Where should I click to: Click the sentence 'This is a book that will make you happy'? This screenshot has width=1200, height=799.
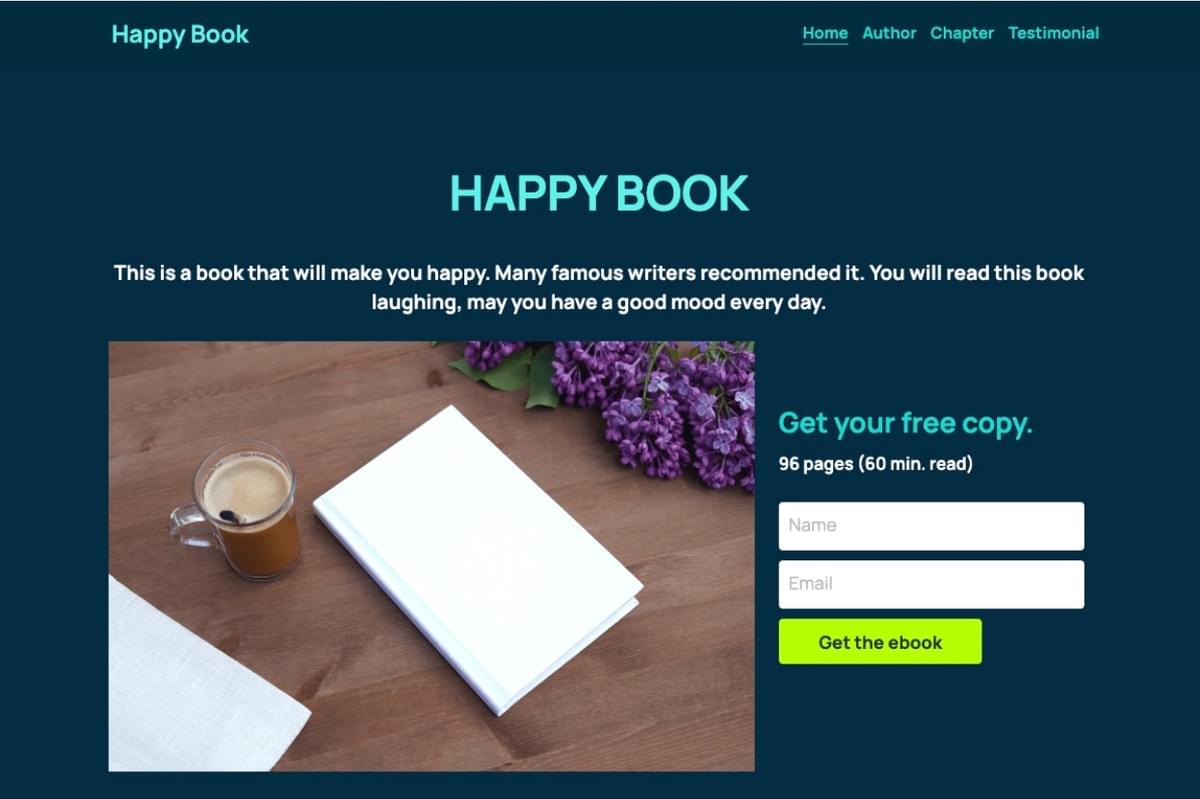301,272
